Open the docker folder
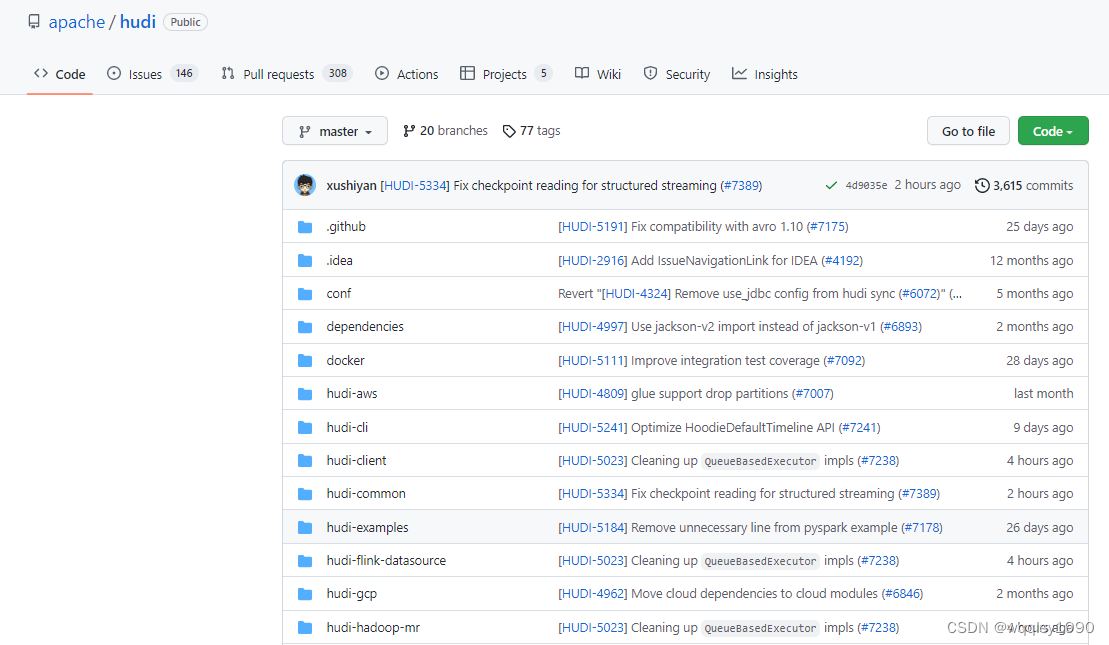This screenshot has height=645, width=1109. coord(345,361)
